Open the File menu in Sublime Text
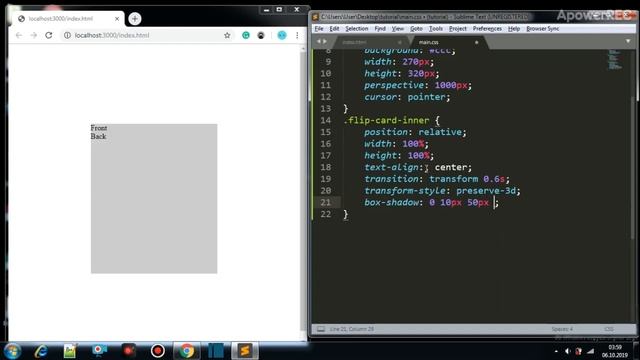The height and width of the screenshot is (360, 640). (319, 29)
